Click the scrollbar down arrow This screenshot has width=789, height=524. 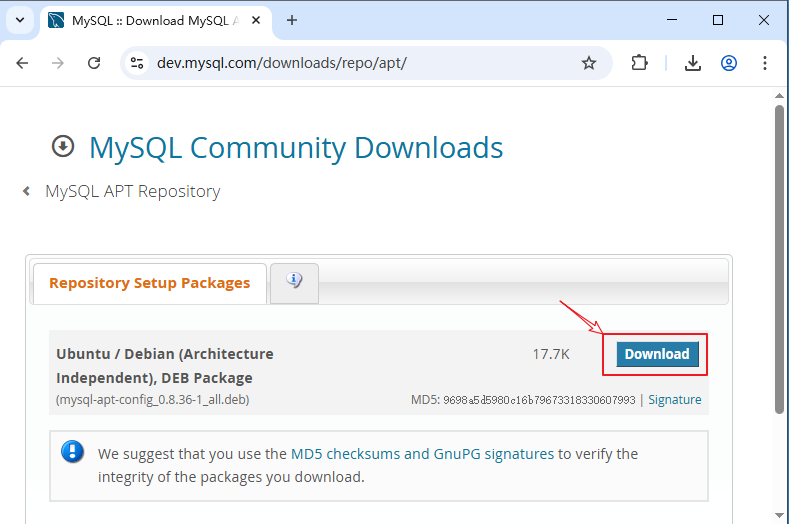point(779,515)
